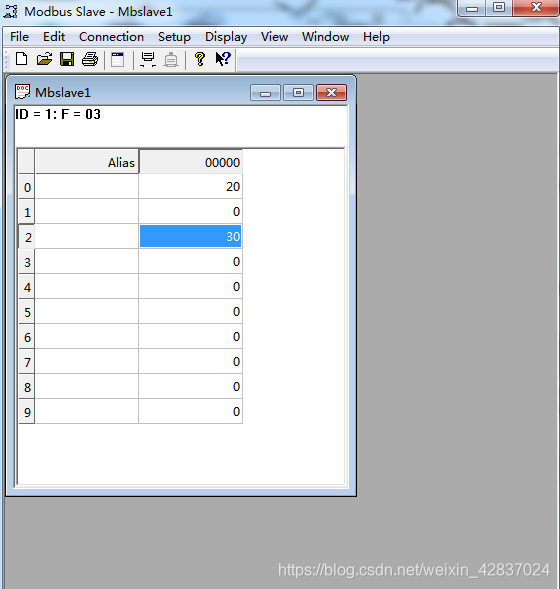Open the View menu
560x589 pixels.
coord(275,37)
